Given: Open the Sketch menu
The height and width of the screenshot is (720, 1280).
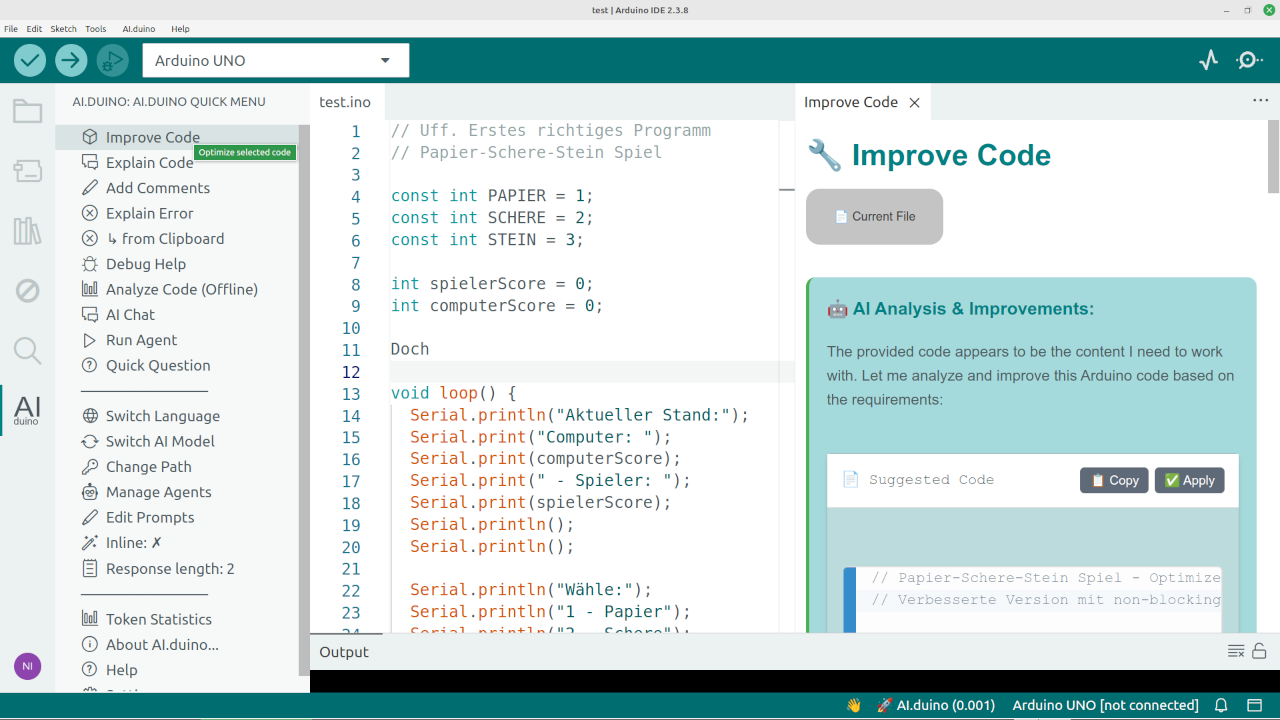Looking at the screenshot, I should (x=63, y=28).
